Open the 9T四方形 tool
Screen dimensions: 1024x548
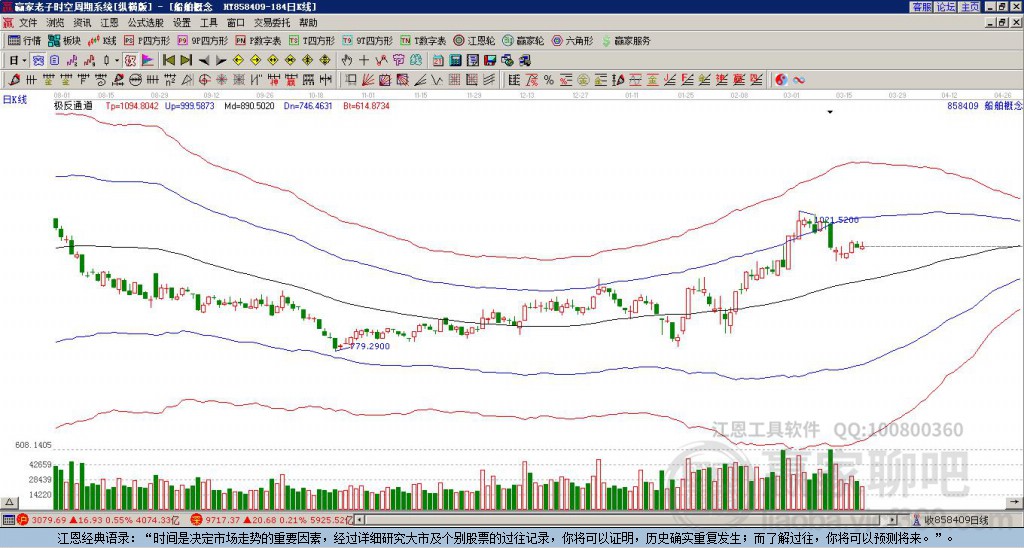pyautogui.click(x=368, y=40)
